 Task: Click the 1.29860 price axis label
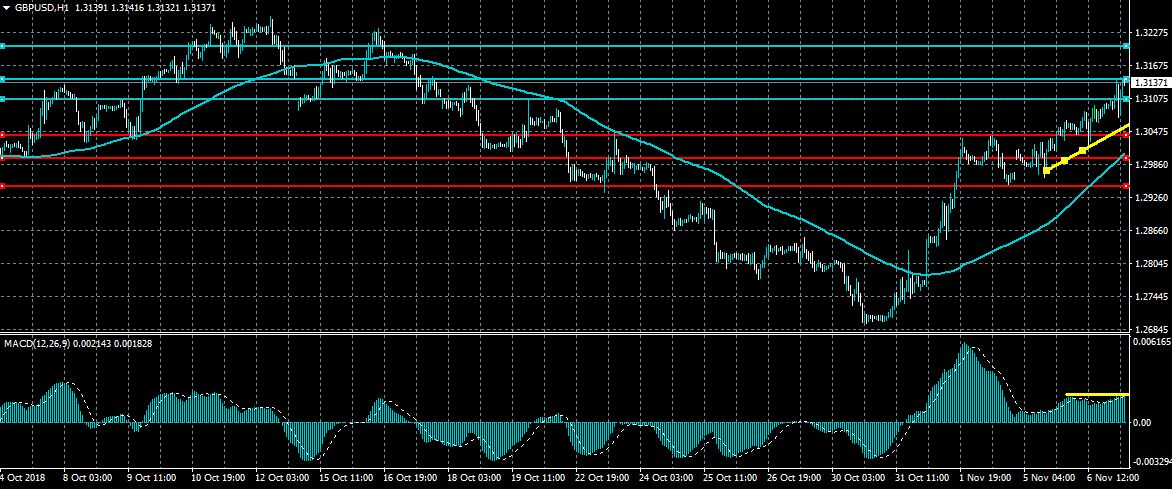coord(1150,164)
